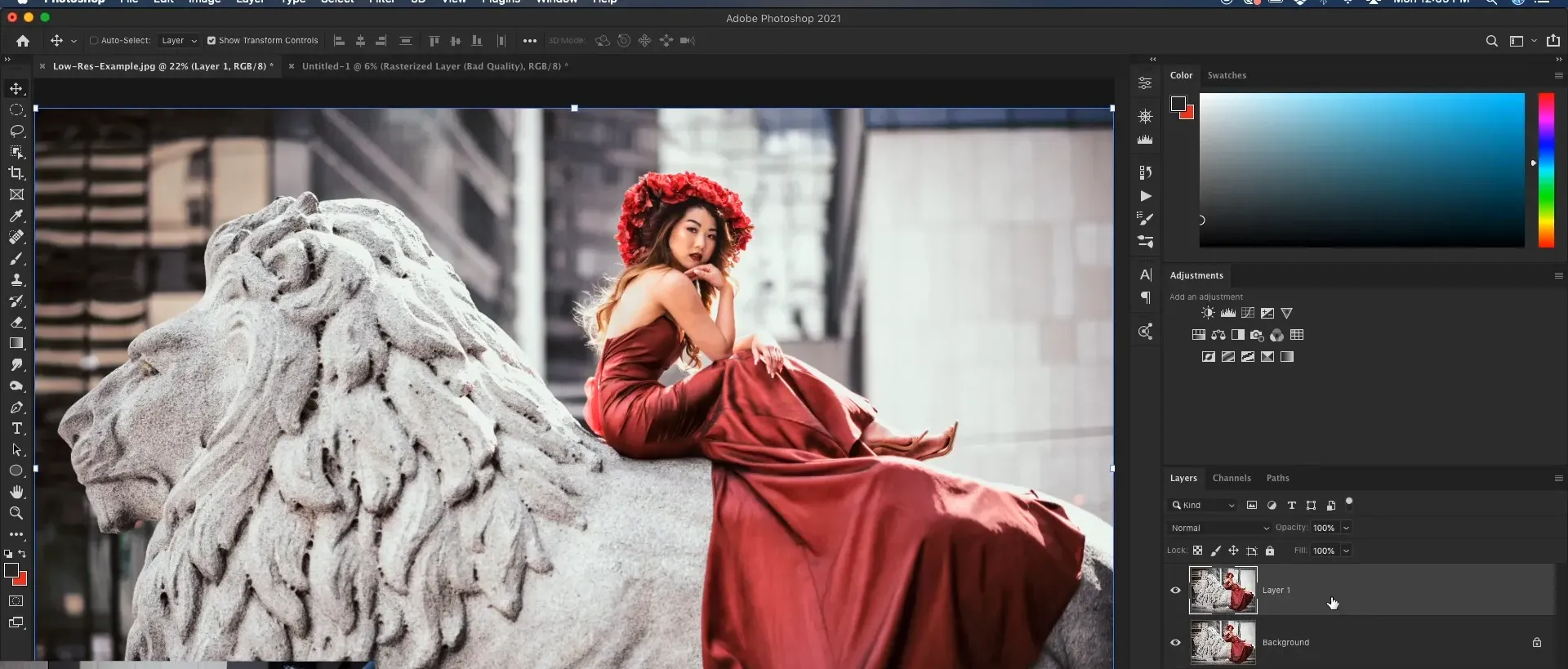
Task: Select the Pen tool
Action: 16,407
